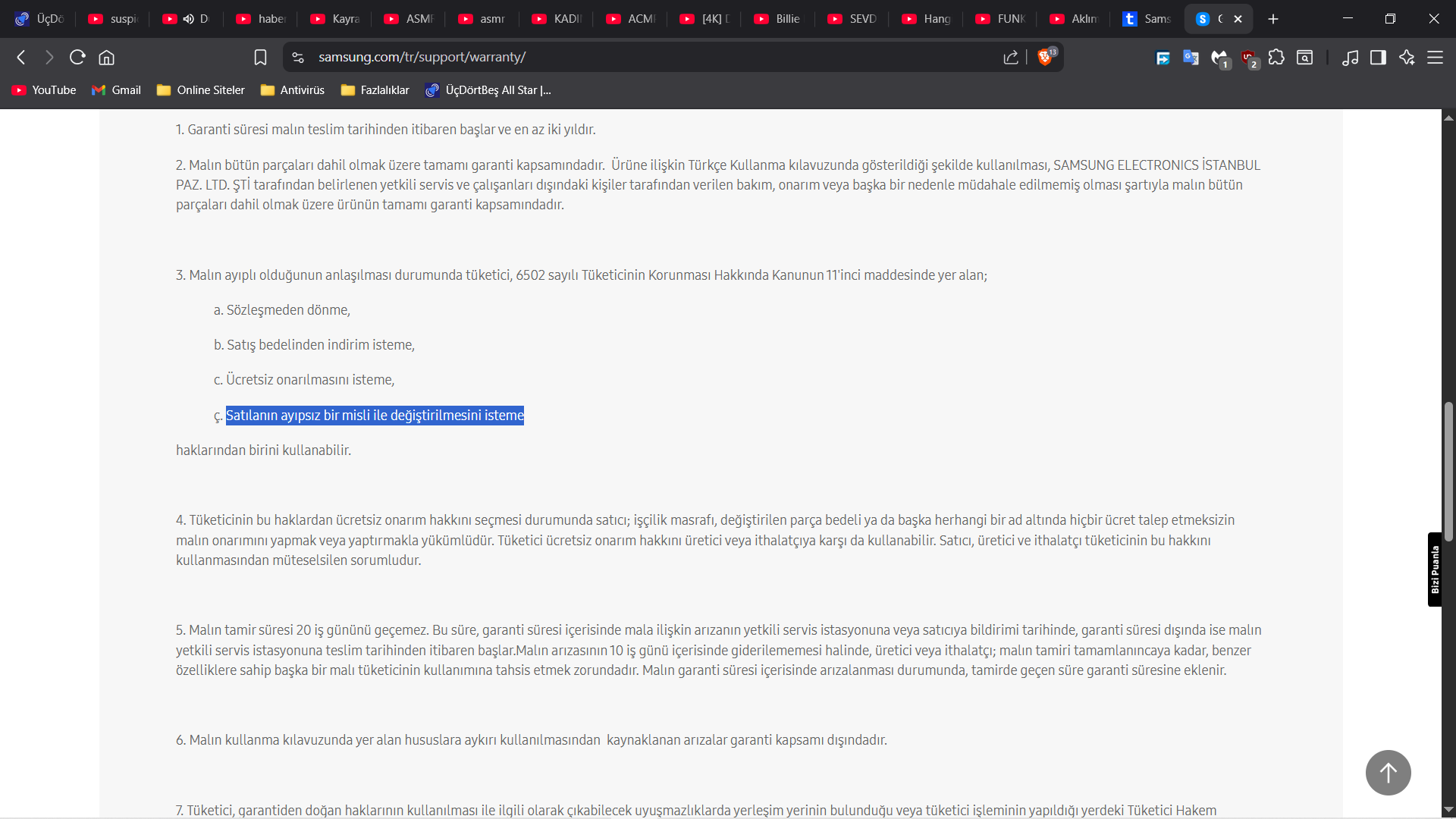1456x819 pixels.
Task: Close the active Samsung tab
Action: click(x=1238, y=19)
